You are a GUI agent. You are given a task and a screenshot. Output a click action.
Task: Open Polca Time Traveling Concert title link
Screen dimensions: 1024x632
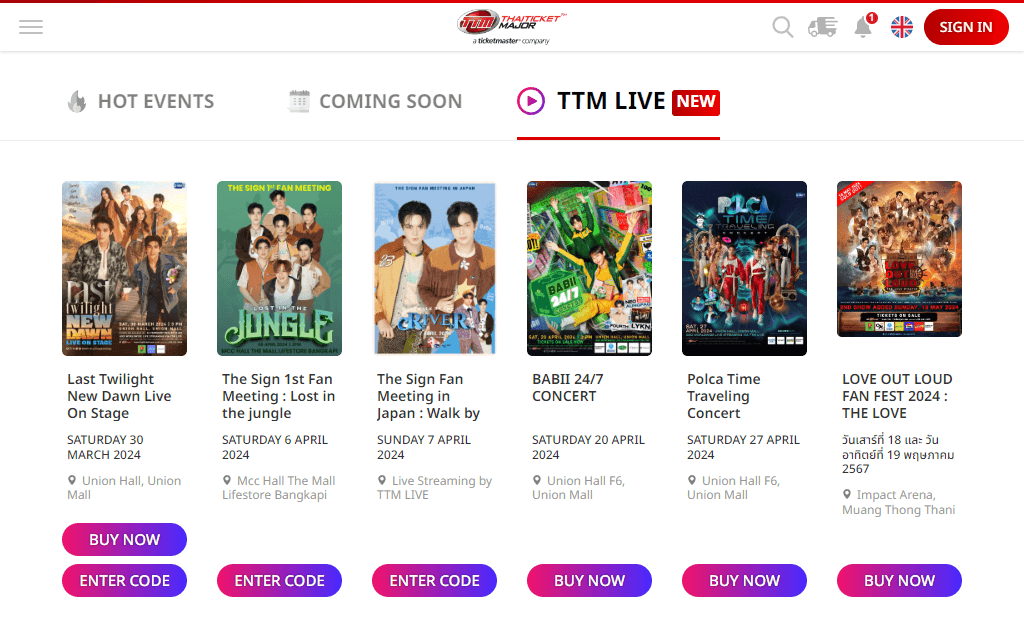click(x=724, y=396)
